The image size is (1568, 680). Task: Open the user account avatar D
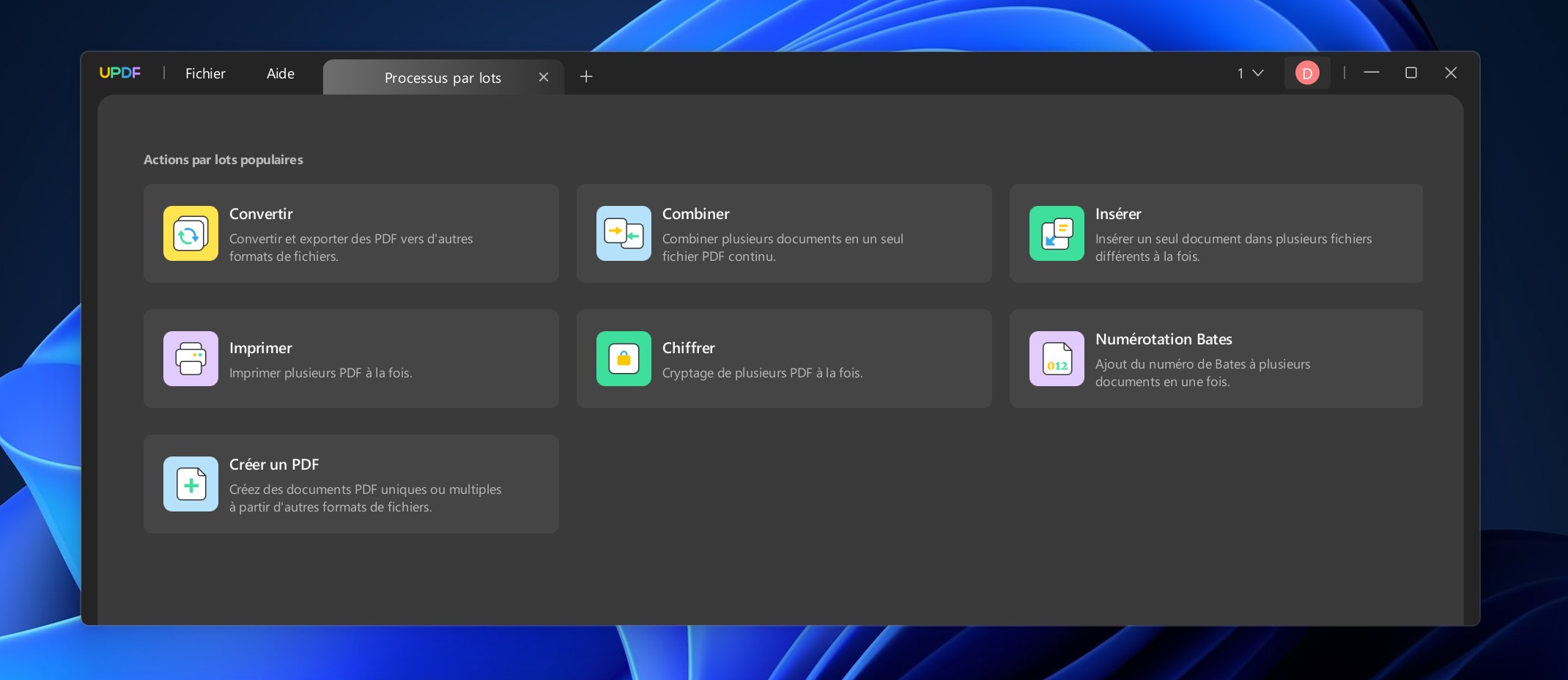coord(1307,73)
